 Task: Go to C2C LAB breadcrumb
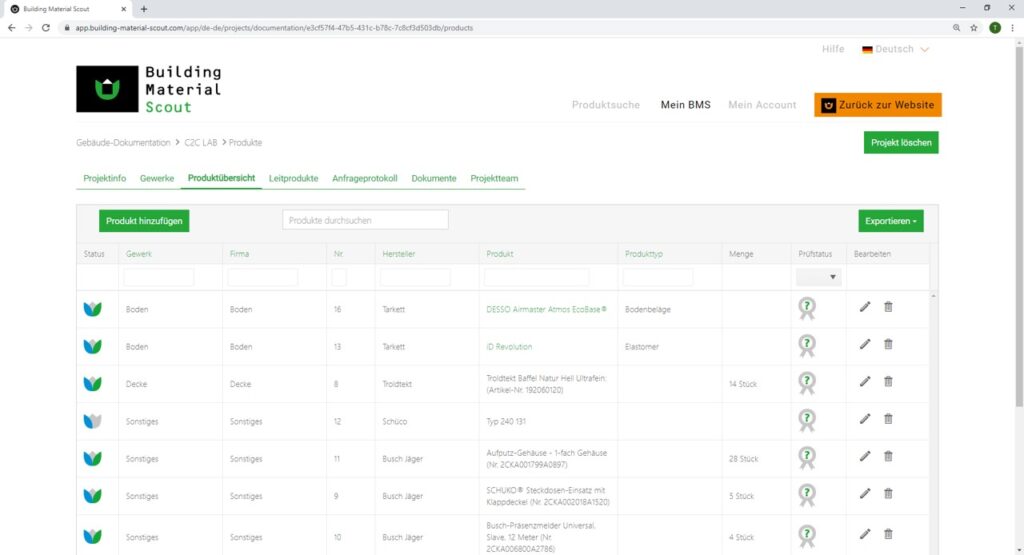[200, 142]
